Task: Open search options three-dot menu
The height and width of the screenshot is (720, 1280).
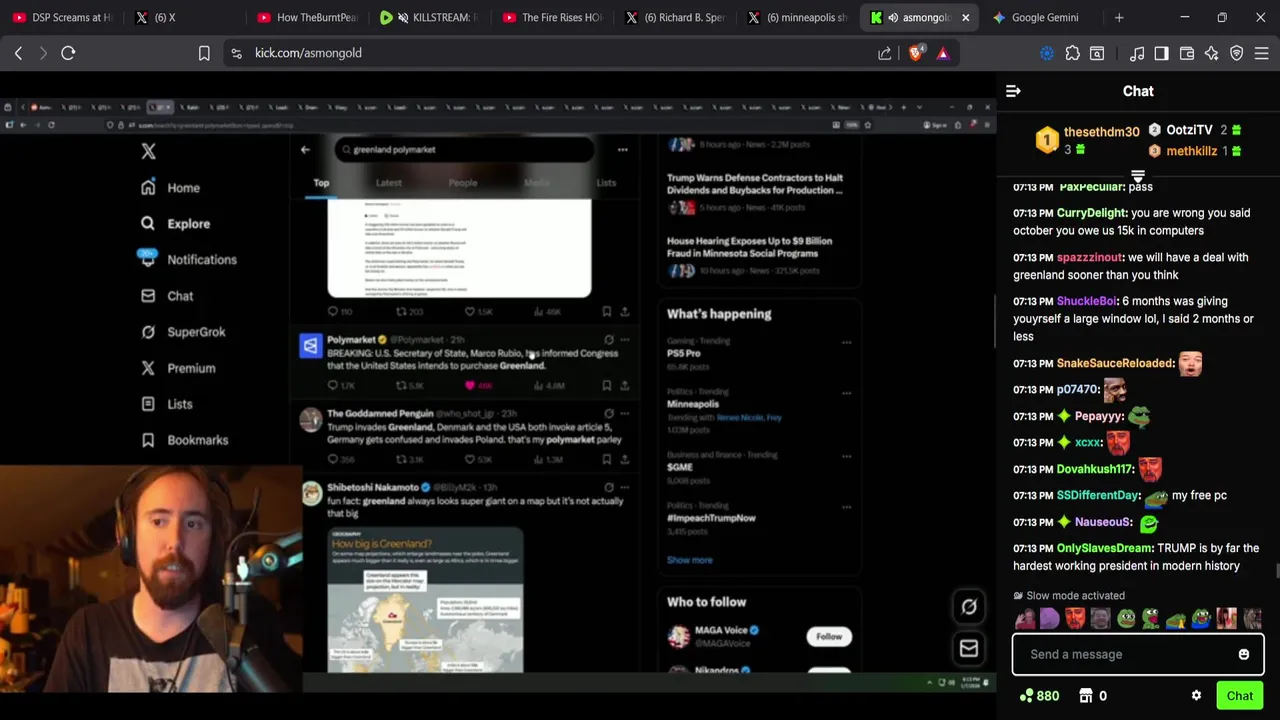Action: pyautogui.click(x=622, y=150)
